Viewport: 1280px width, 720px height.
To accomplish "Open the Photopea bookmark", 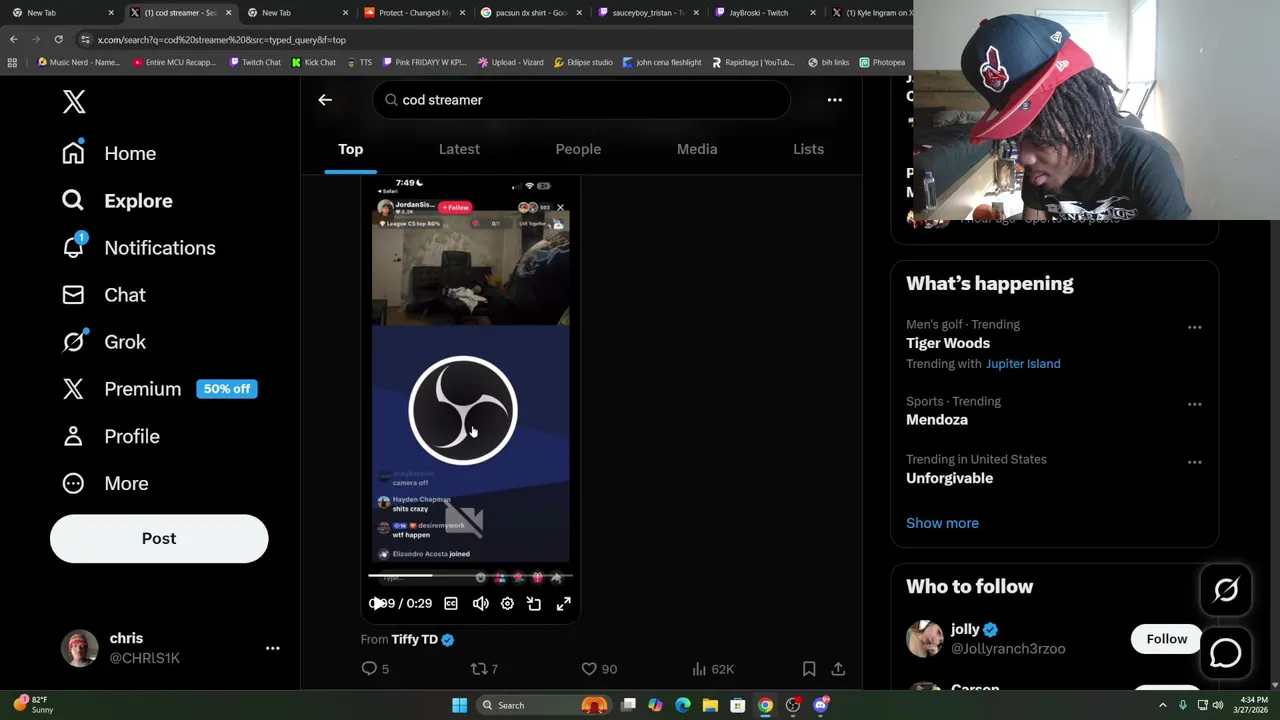I will tap(882, 62).
